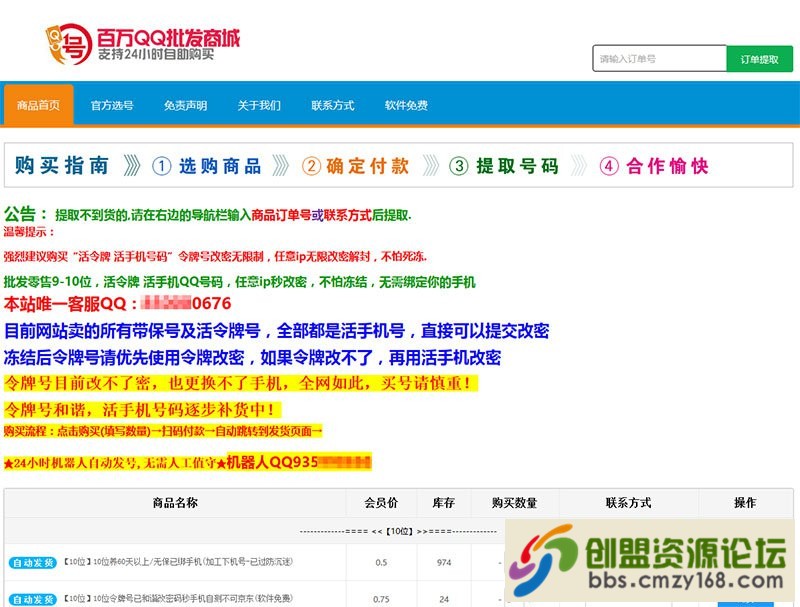Click the 令牌号和谐 highlighted notice
The image size is (800, 607).
(x=142, y=410)
